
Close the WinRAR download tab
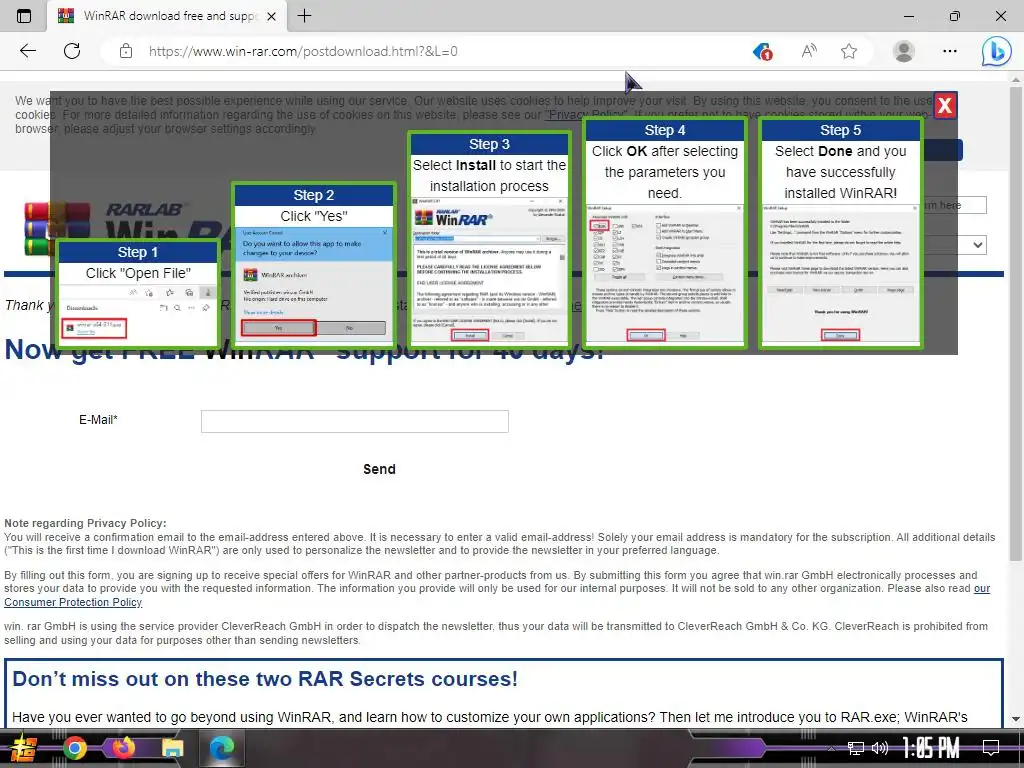coord(272,16)
